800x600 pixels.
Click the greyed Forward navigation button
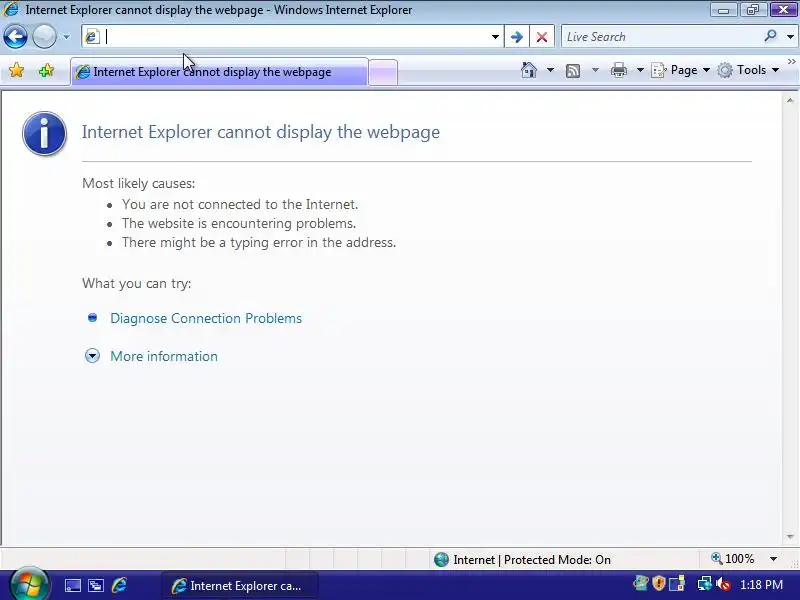(x=44, y=37)
